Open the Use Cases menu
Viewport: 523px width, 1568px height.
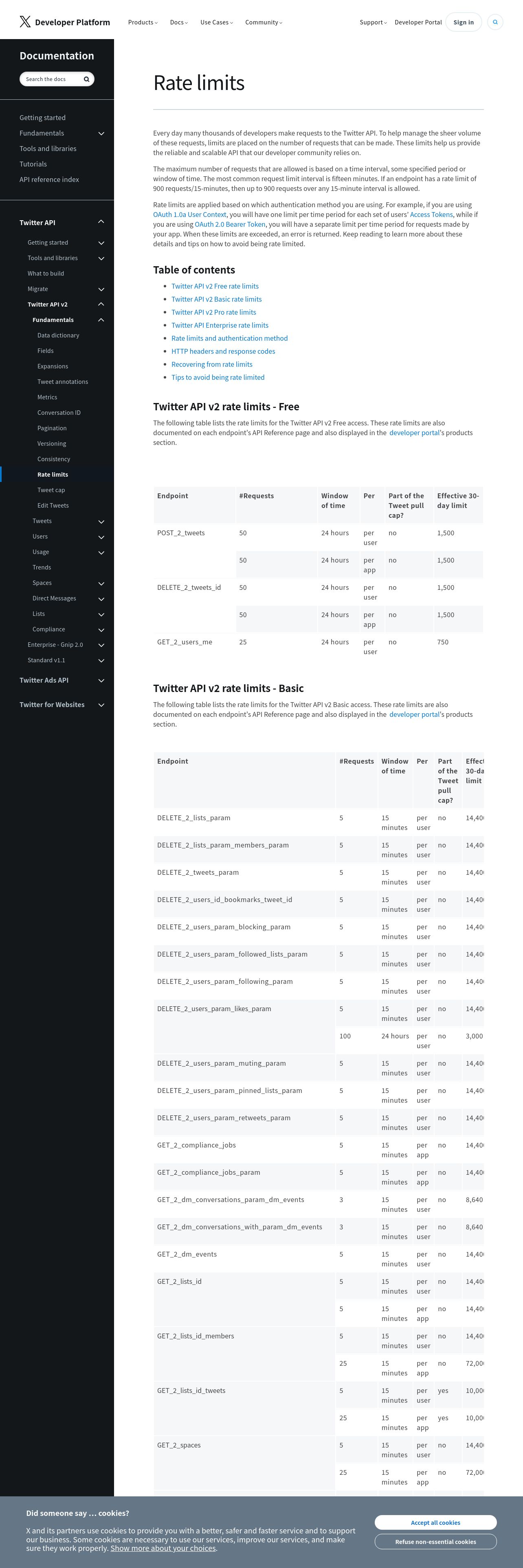click(217, 22)
